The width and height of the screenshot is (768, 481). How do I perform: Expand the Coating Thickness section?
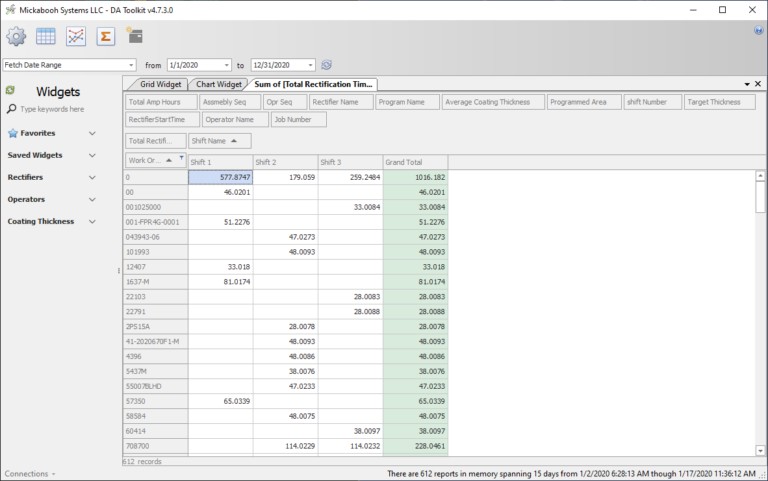point(92,221)
